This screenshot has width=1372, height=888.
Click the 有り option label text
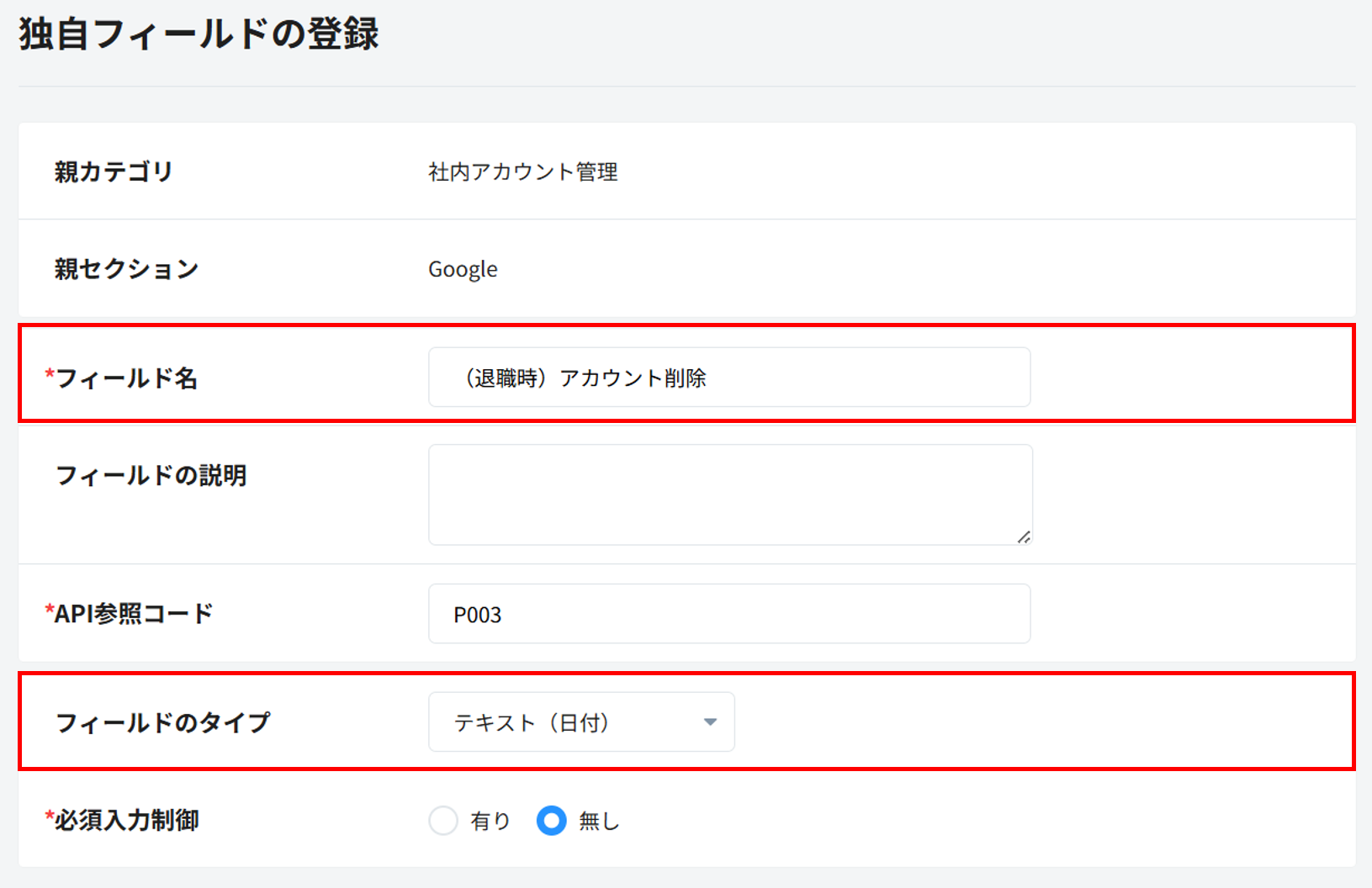point(490,821)
